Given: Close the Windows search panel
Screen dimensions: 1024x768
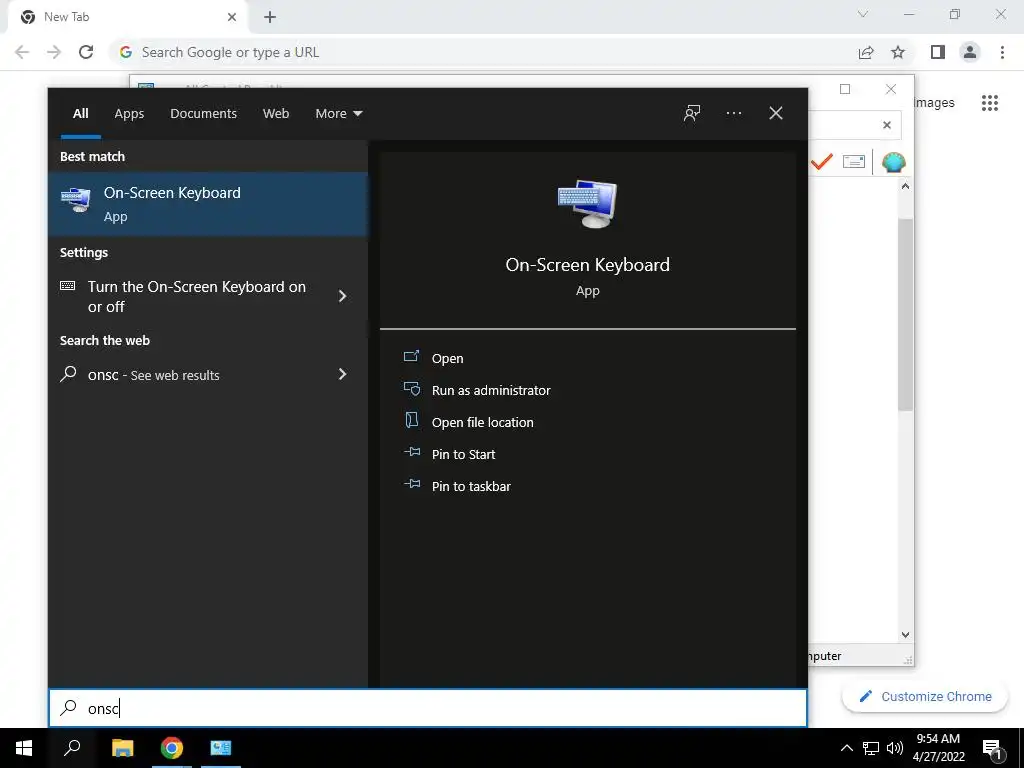Looking at the screenshot, I should [x=775, y=113].
